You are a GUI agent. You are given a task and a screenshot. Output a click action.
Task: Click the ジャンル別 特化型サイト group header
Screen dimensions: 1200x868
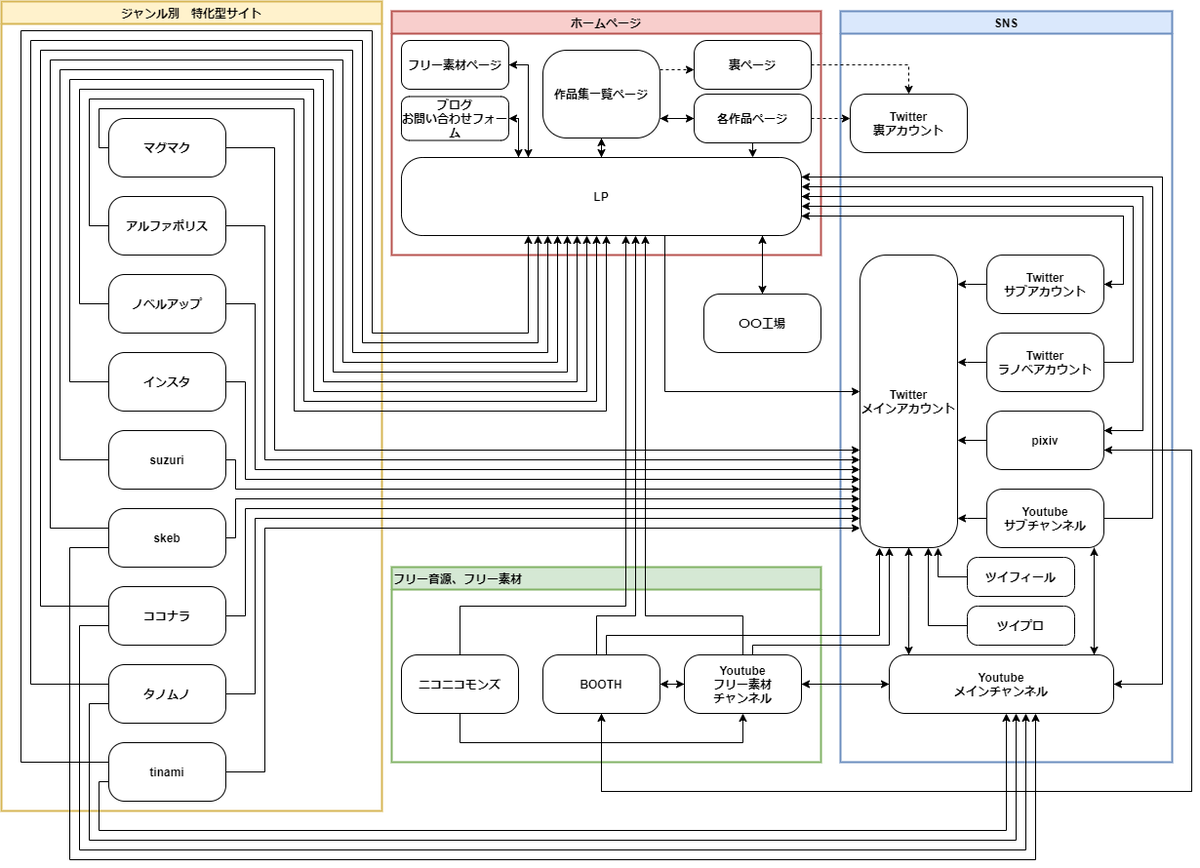click(192, 13)
